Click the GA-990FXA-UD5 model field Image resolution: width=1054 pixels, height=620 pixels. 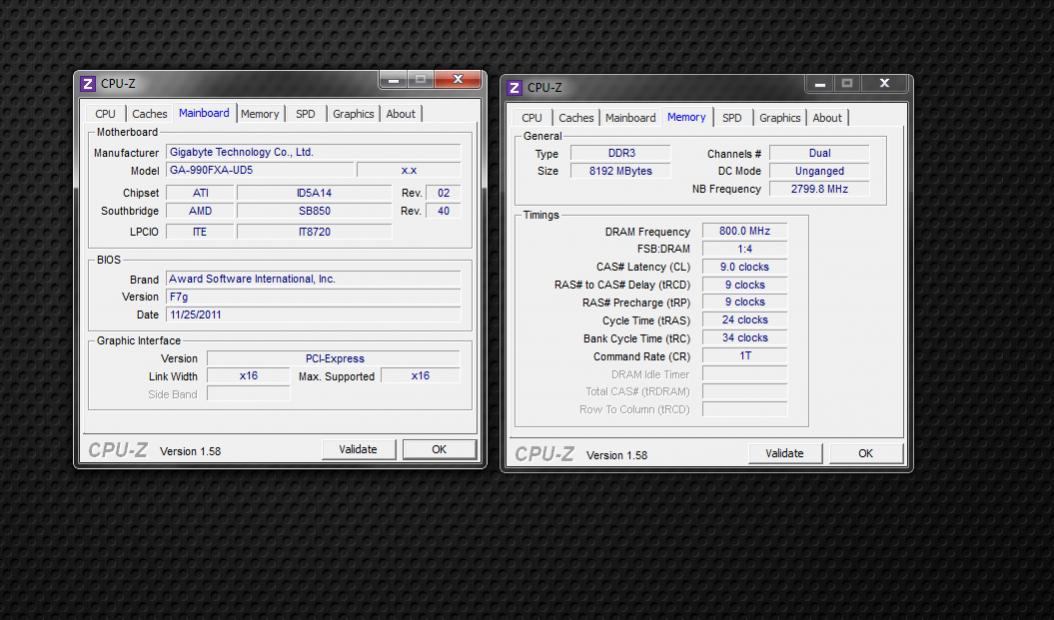tap(259, 170)
